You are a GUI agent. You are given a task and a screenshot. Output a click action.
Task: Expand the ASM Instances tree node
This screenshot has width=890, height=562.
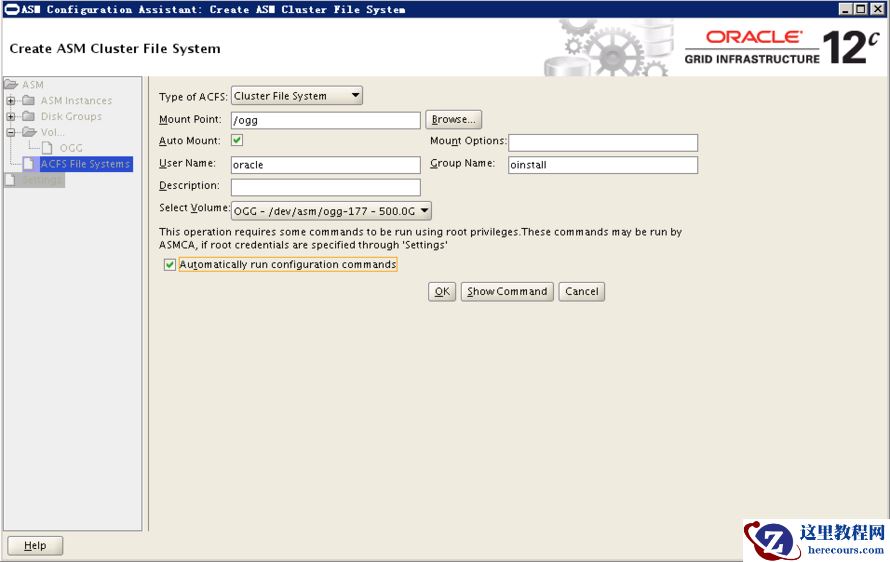click(11, 101)
